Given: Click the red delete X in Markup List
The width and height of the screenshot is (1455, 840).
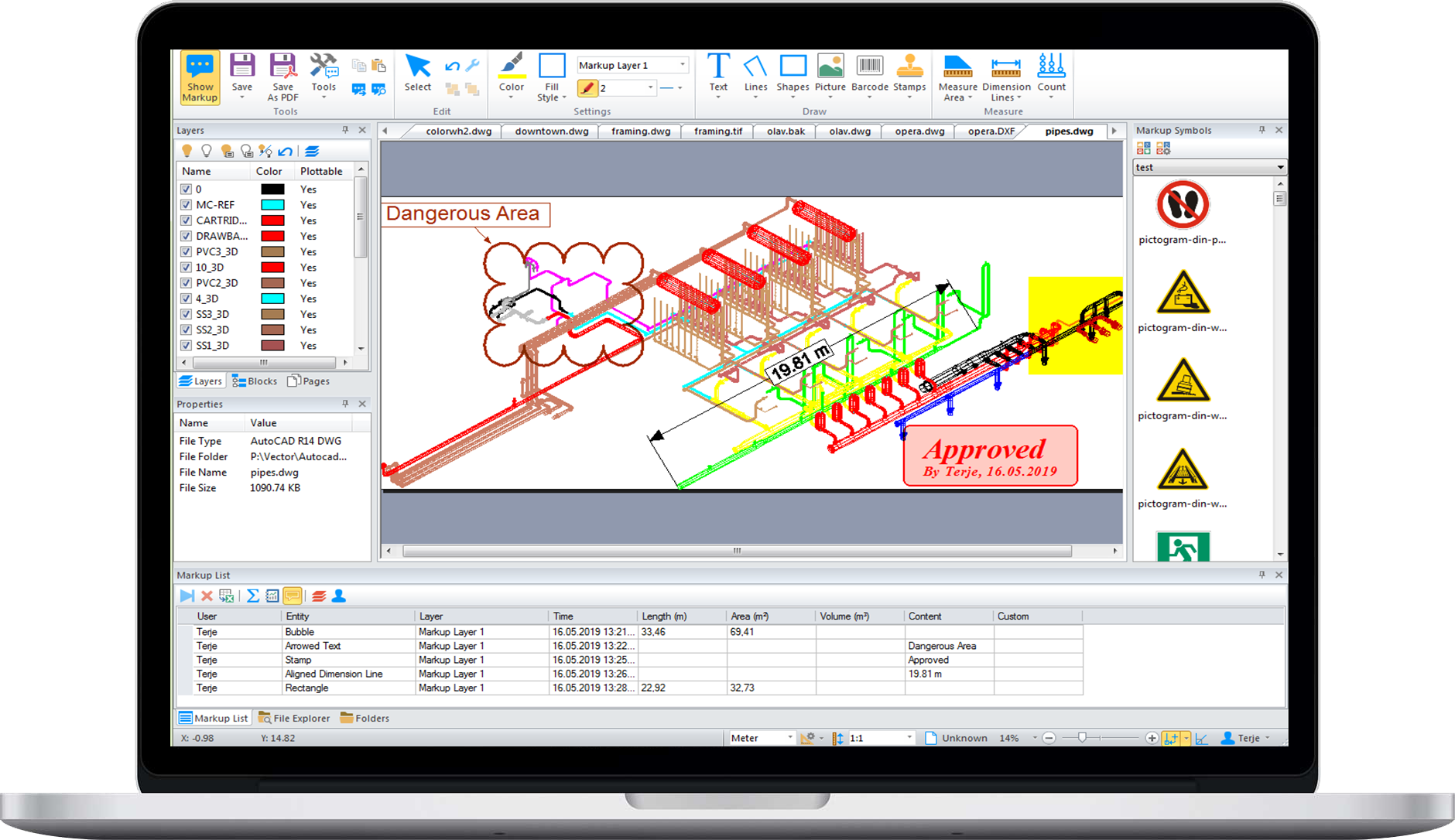Looking at the screenshot, I should coord(207,596).
